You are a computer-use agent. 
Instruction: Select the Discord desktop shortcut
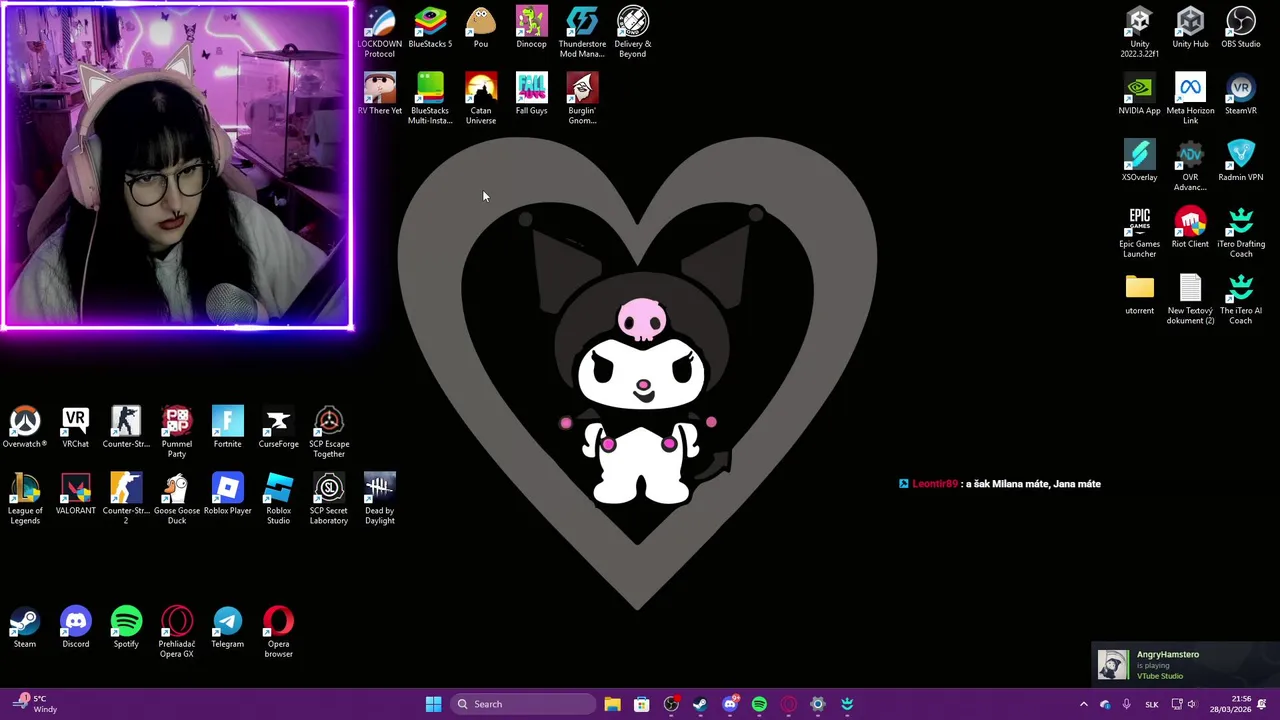click(76, 627)
